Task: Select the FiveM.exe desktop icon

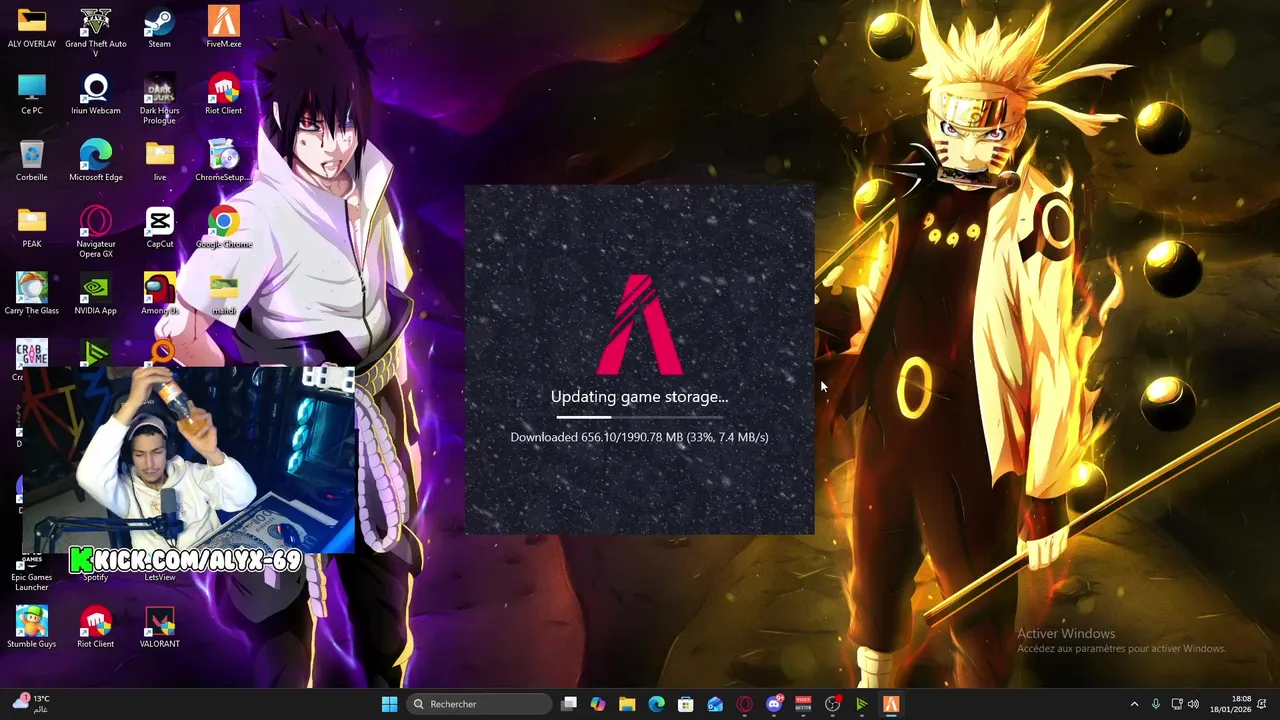Action: point(223,27)
